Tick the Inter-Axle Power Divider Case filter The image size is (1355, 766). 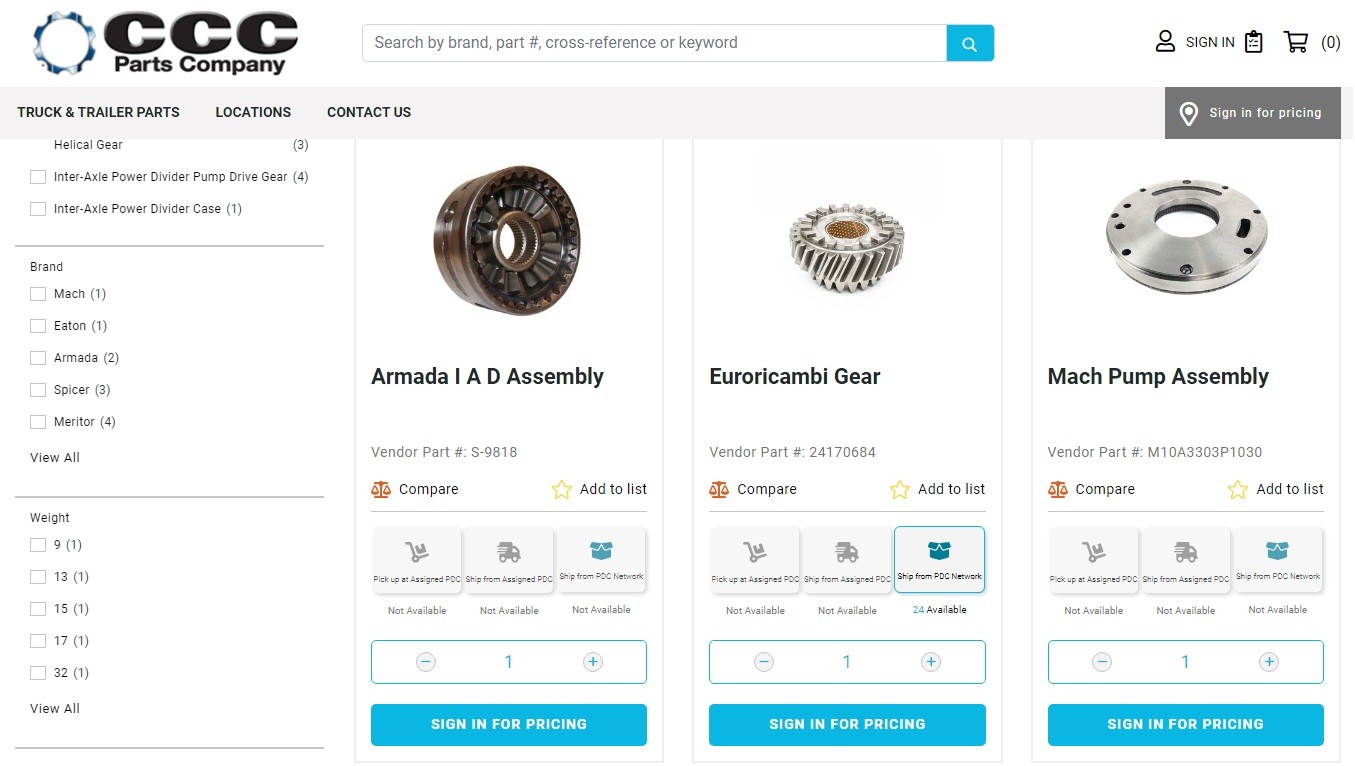tap(38, 209)
